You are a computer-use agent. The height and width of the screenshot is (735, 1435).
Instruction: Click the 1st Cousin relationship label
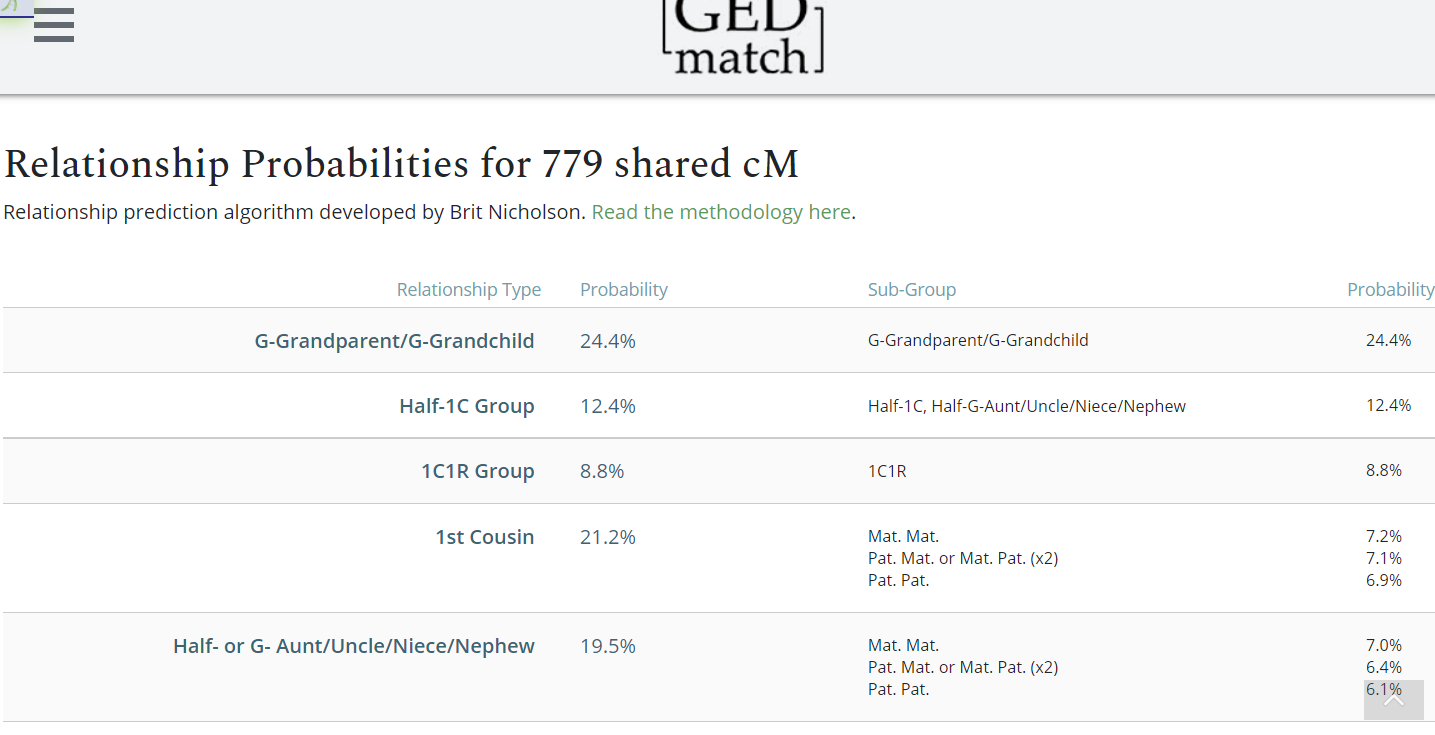pyautogui.click(x=484, y=537)
